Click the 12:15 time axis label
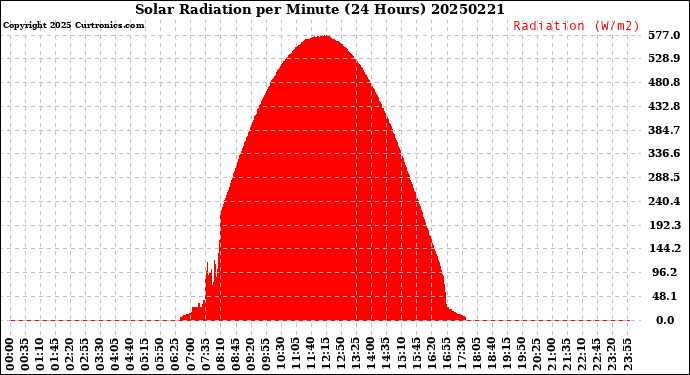Viewport: 690px width, 375px height. point(326,355)
